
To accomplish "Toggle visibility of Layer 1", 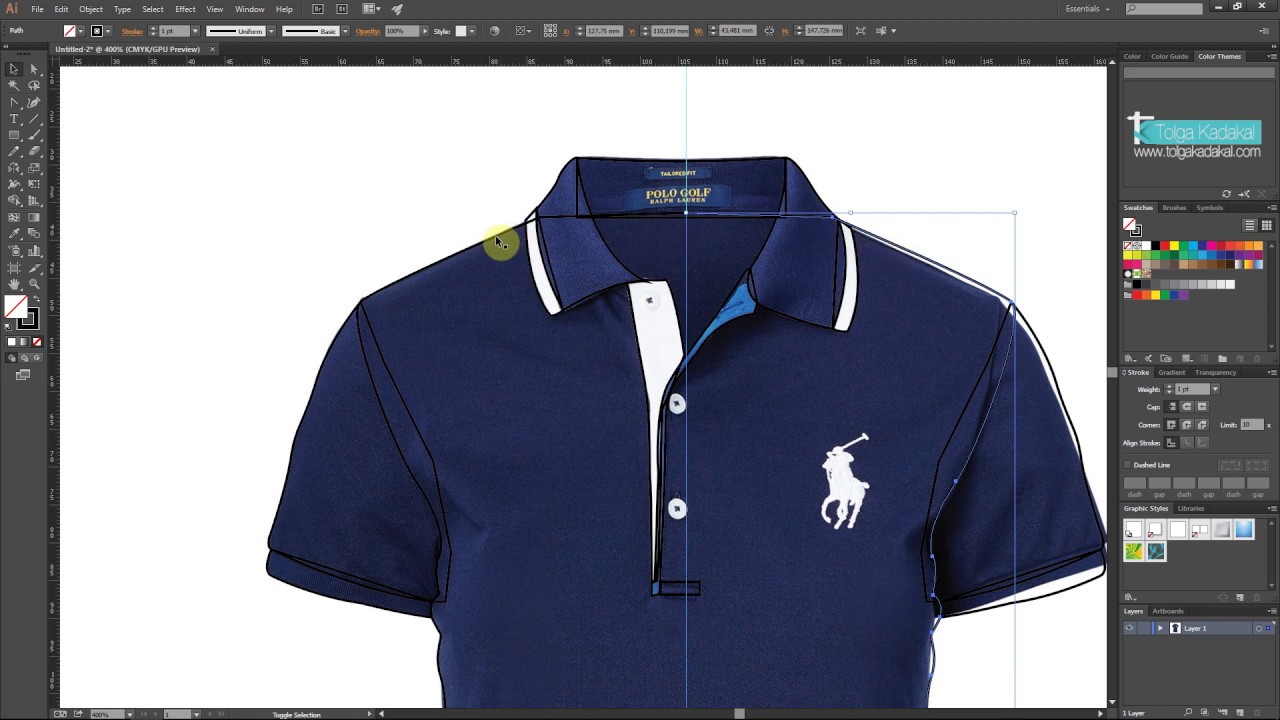I will click(x=1129, y=628).
